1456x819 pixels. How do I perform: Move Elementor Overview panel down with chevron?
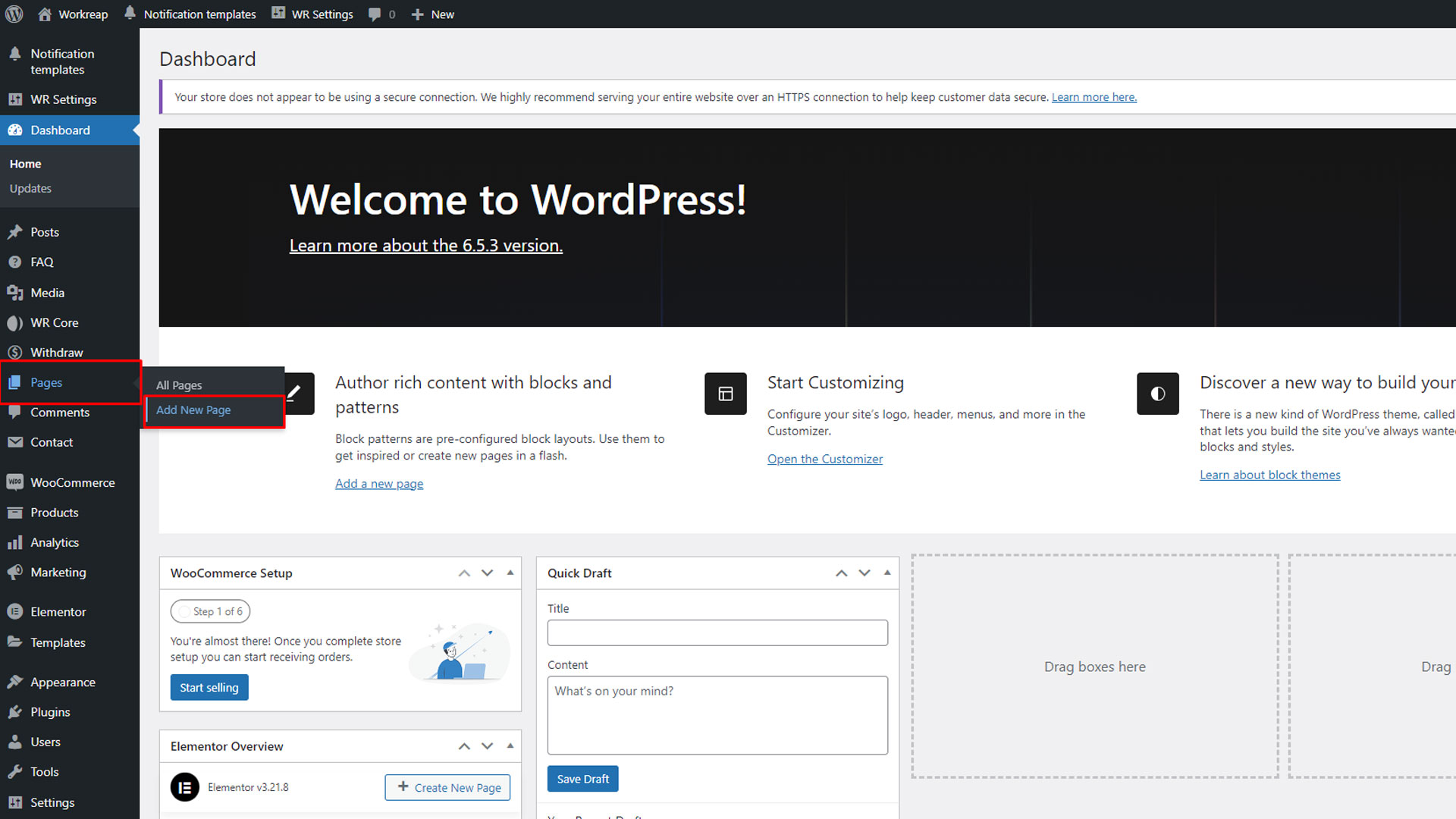pos(487,746)
